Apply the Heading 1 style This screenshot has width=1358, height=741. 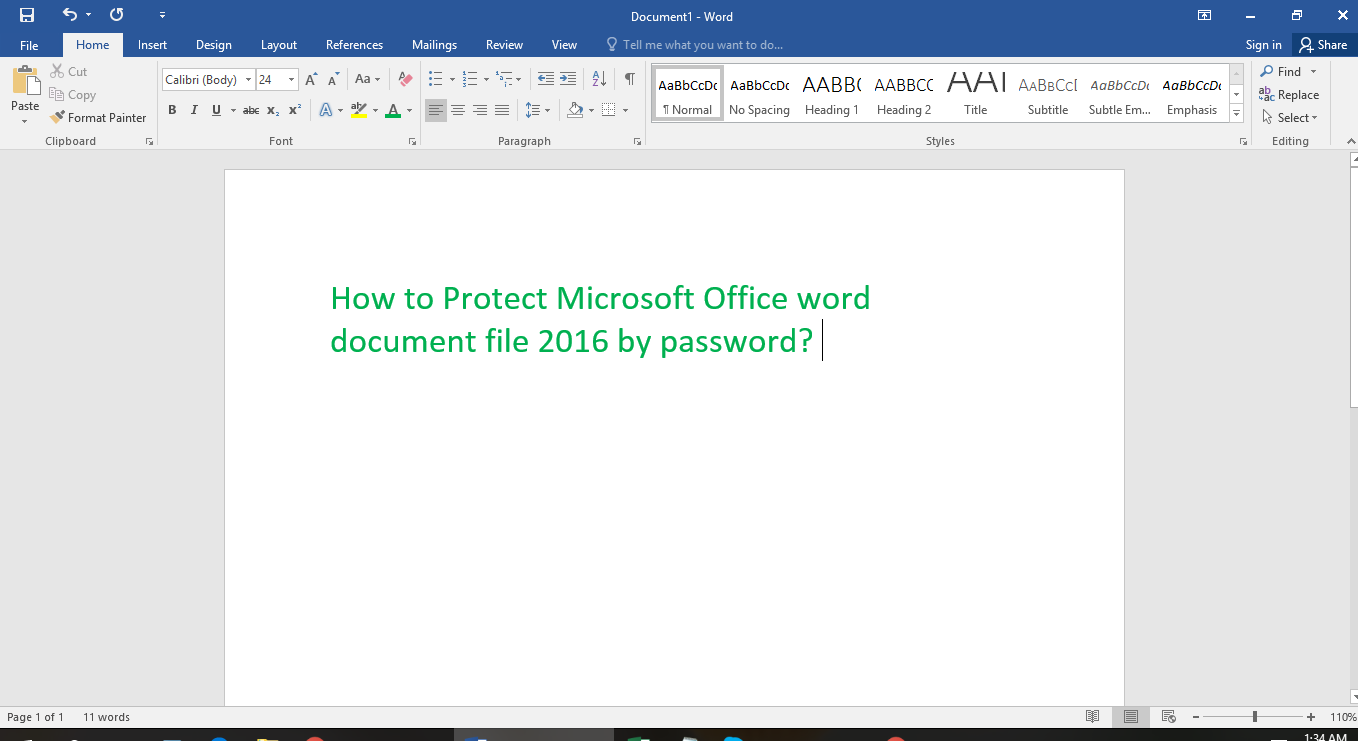point(831,92)
